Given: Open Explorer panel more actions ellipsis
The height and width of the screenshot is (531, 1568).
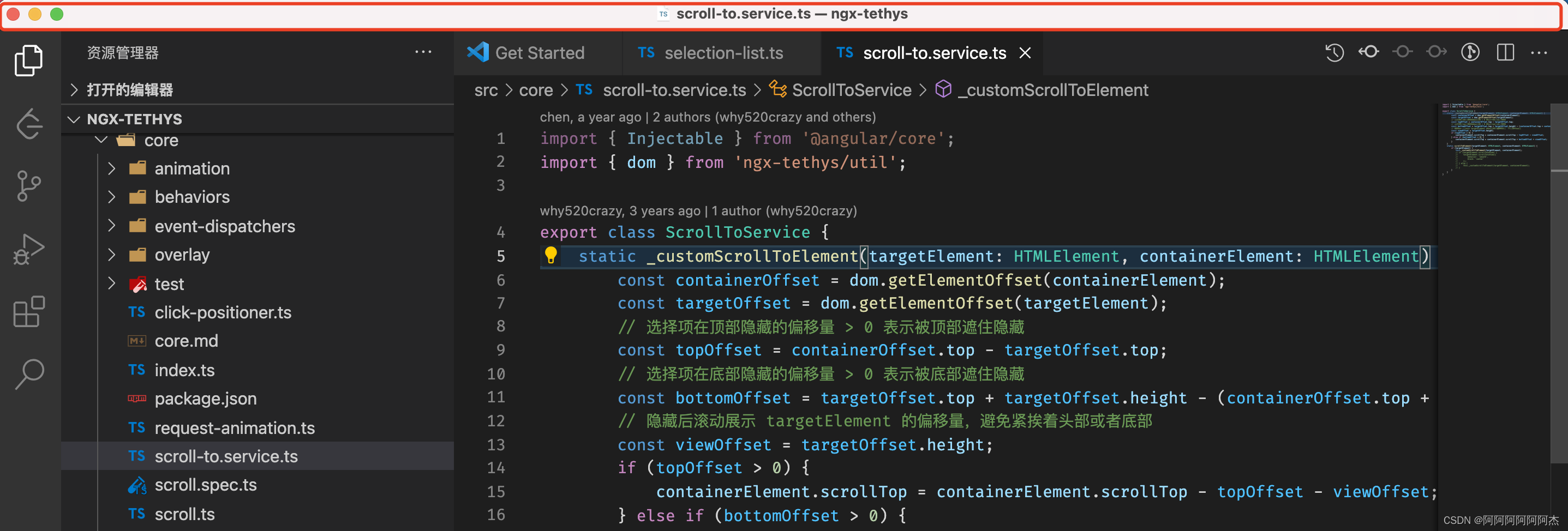Looking at the screenshot, I should 423,52.
